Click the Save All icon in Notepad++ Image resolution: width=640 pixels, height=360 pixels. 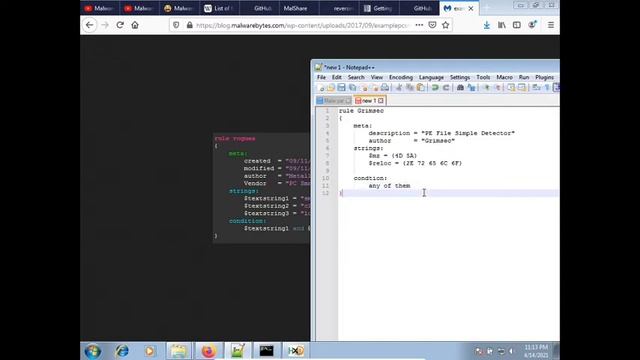pos(352,87)
